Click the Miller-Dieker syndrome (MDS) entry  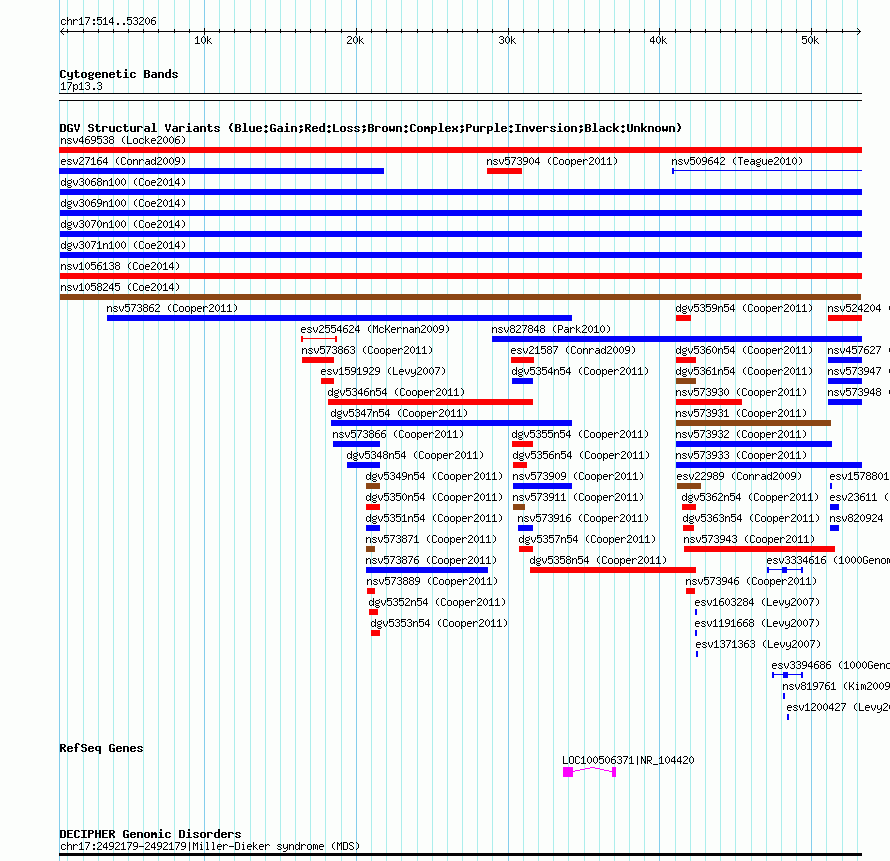pyautogui.click(x=210, y=846)
